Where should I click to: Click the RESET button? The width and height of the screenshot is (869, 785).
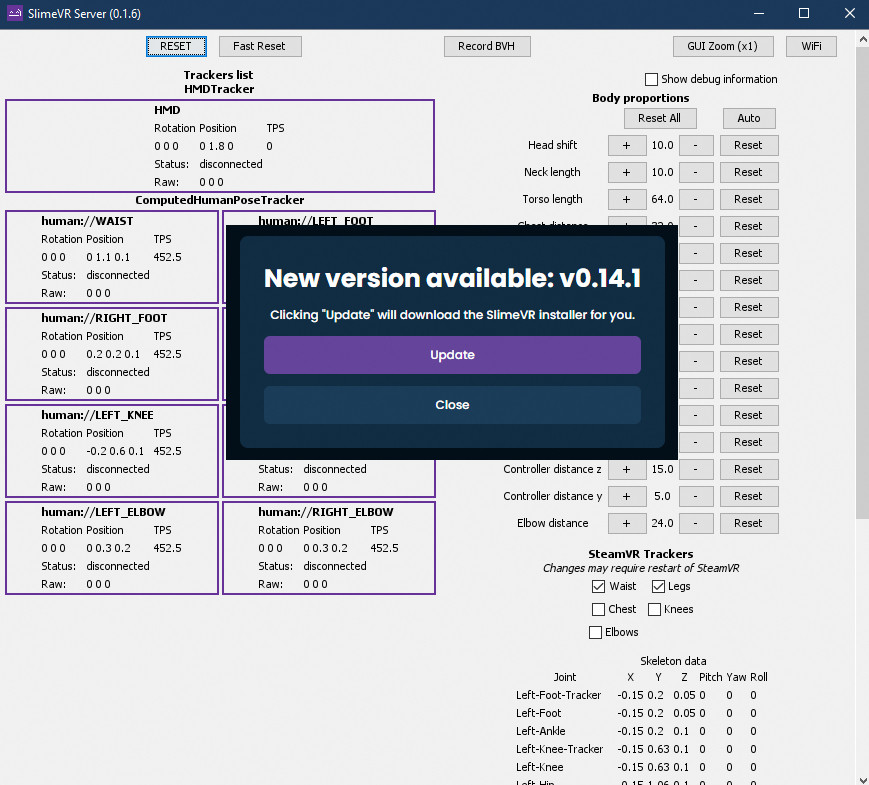(x=176, y=47)
